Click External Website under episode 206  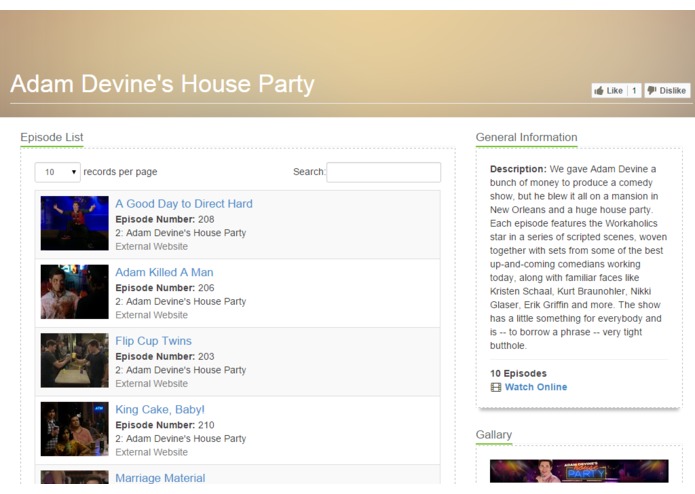[x=152, y=315]
